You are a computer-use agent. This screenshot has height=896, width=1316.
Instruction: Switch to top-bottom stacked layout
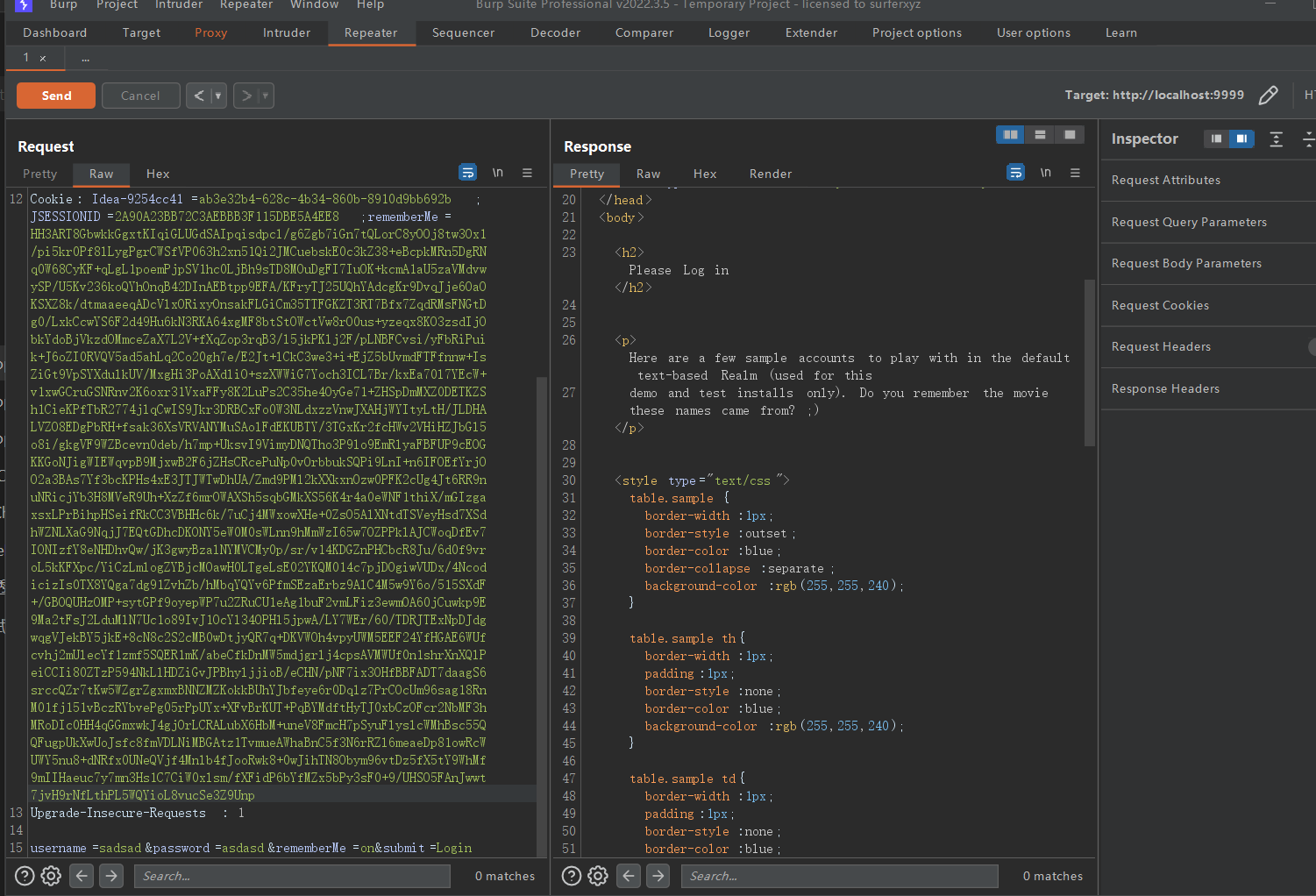pos(1041,134)
